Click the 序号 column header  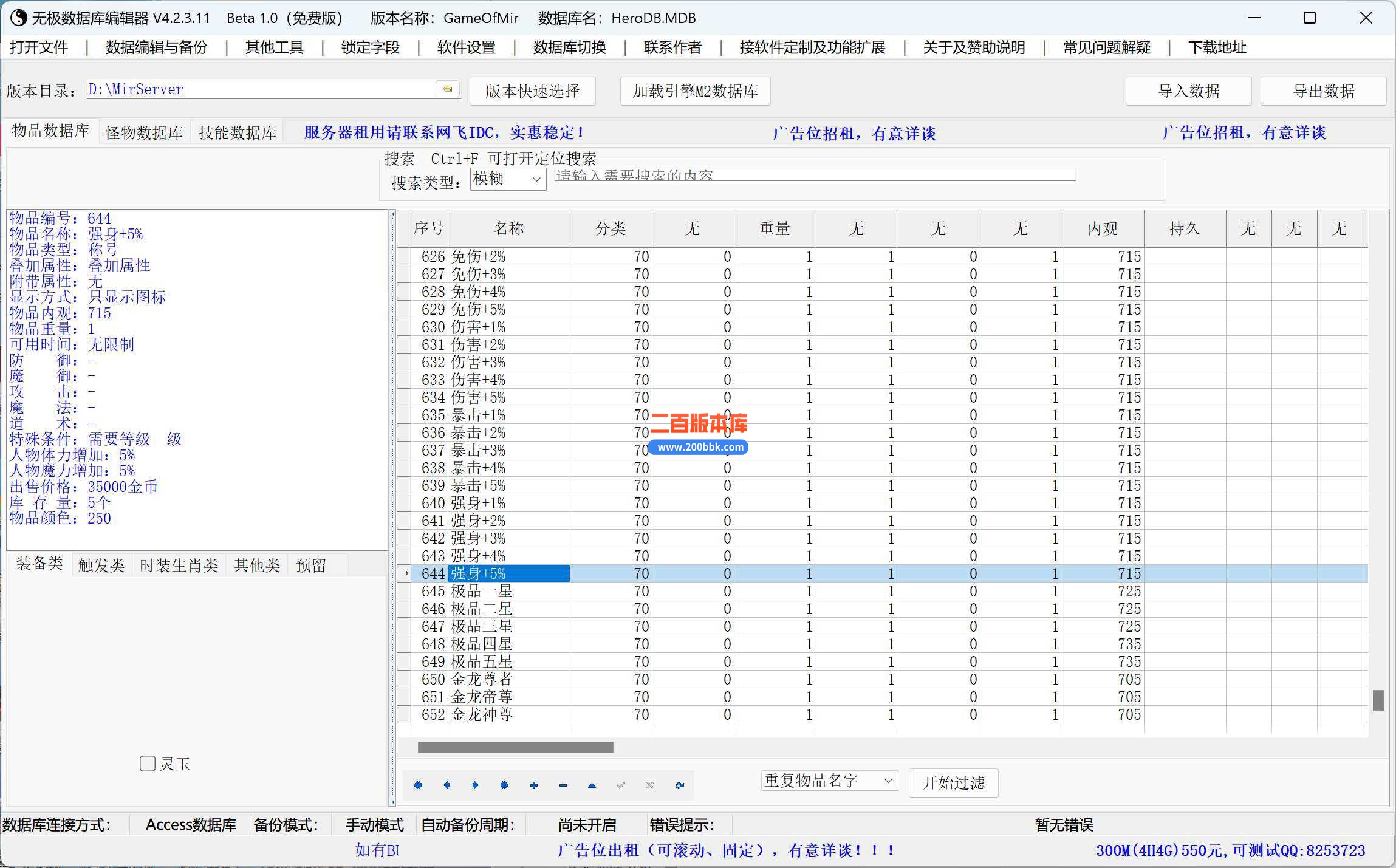coord(429,228)
